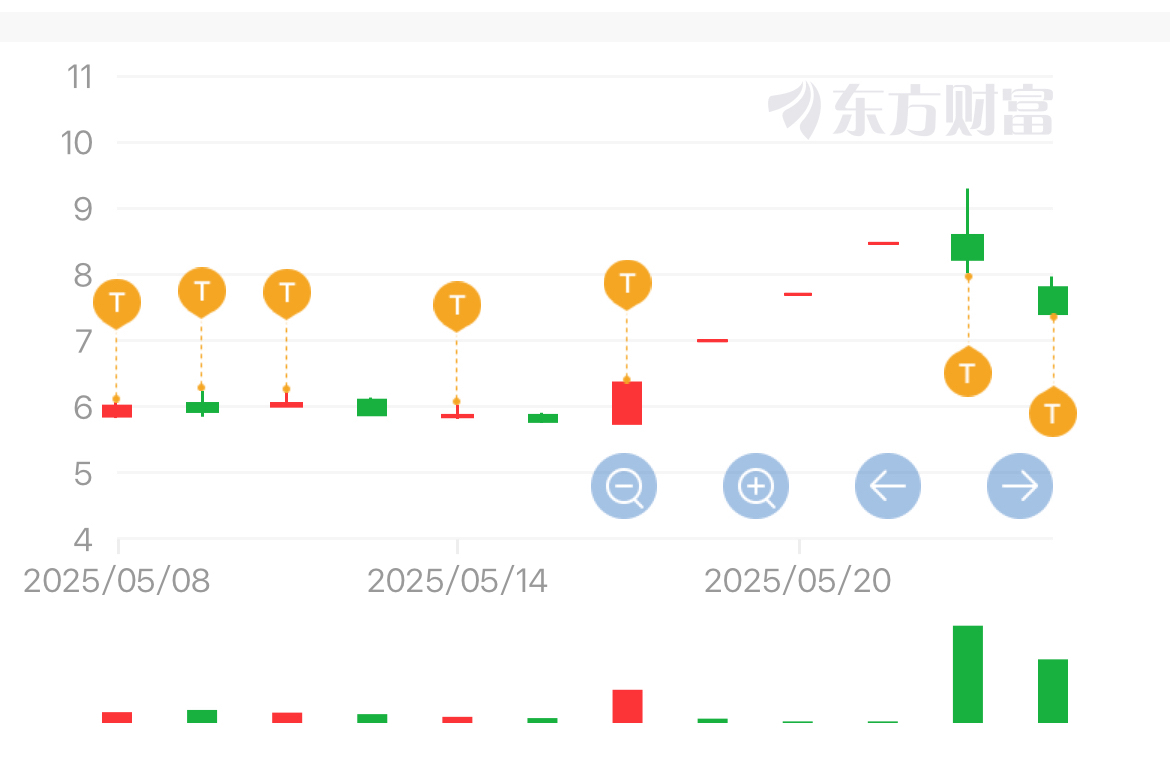Select the large red candlestick near 6

click(627, 403)
